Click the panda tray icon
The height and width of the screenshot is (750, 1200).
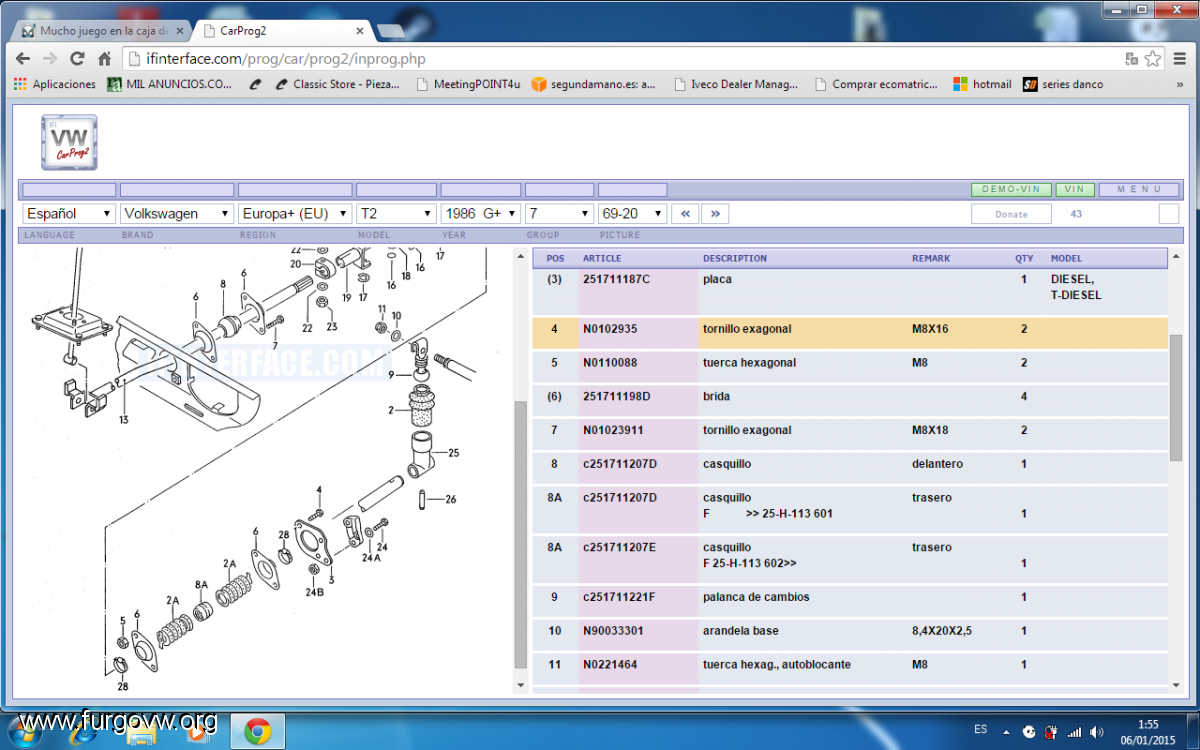click(x=1028, y=731)
